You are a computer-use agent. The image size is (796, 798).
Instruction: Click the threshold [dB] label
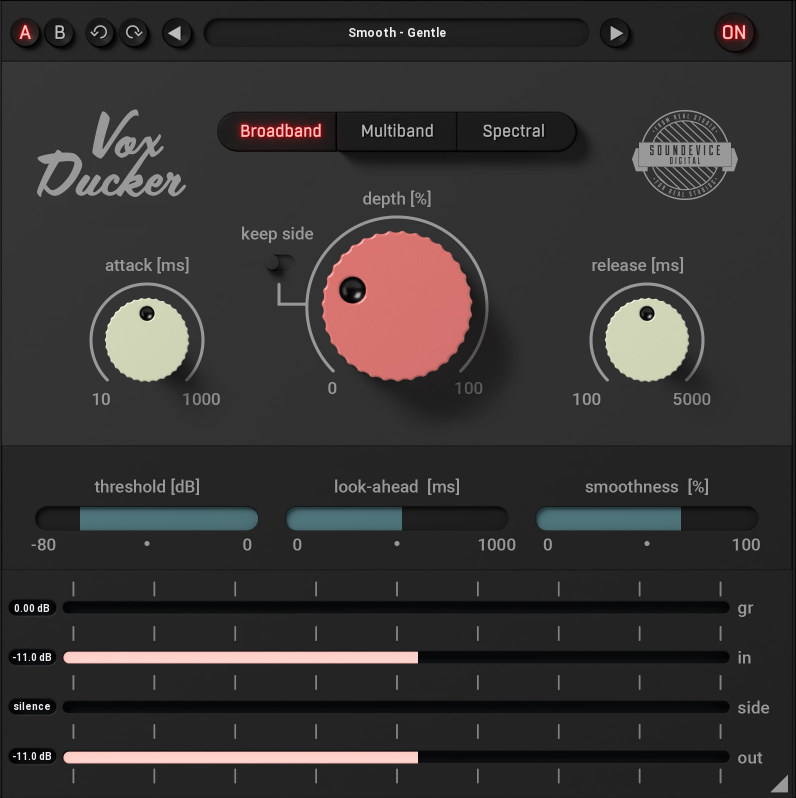[147, 487]
